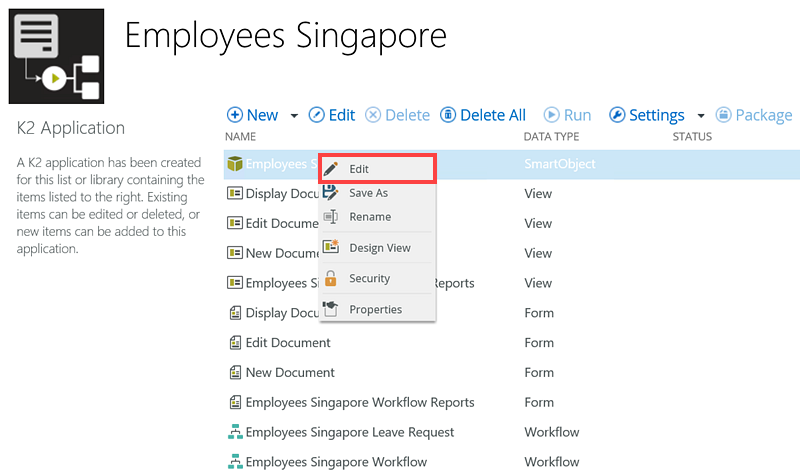Click the Package toolbar label
The image size is (800, 476).
click(764, 115)
